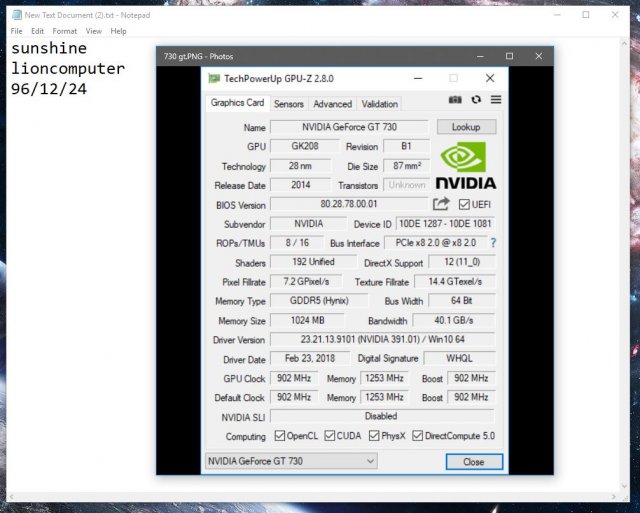Click the GPU-Z app icon in title bar
Image resolution: width=640 pixels, height=513 pixels.
(214, 78)
